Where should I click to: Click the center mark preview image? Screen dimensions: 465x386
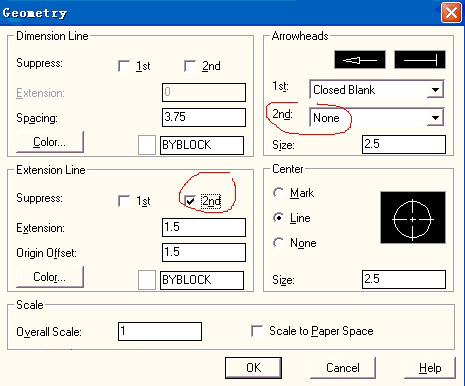coord(413,217)
